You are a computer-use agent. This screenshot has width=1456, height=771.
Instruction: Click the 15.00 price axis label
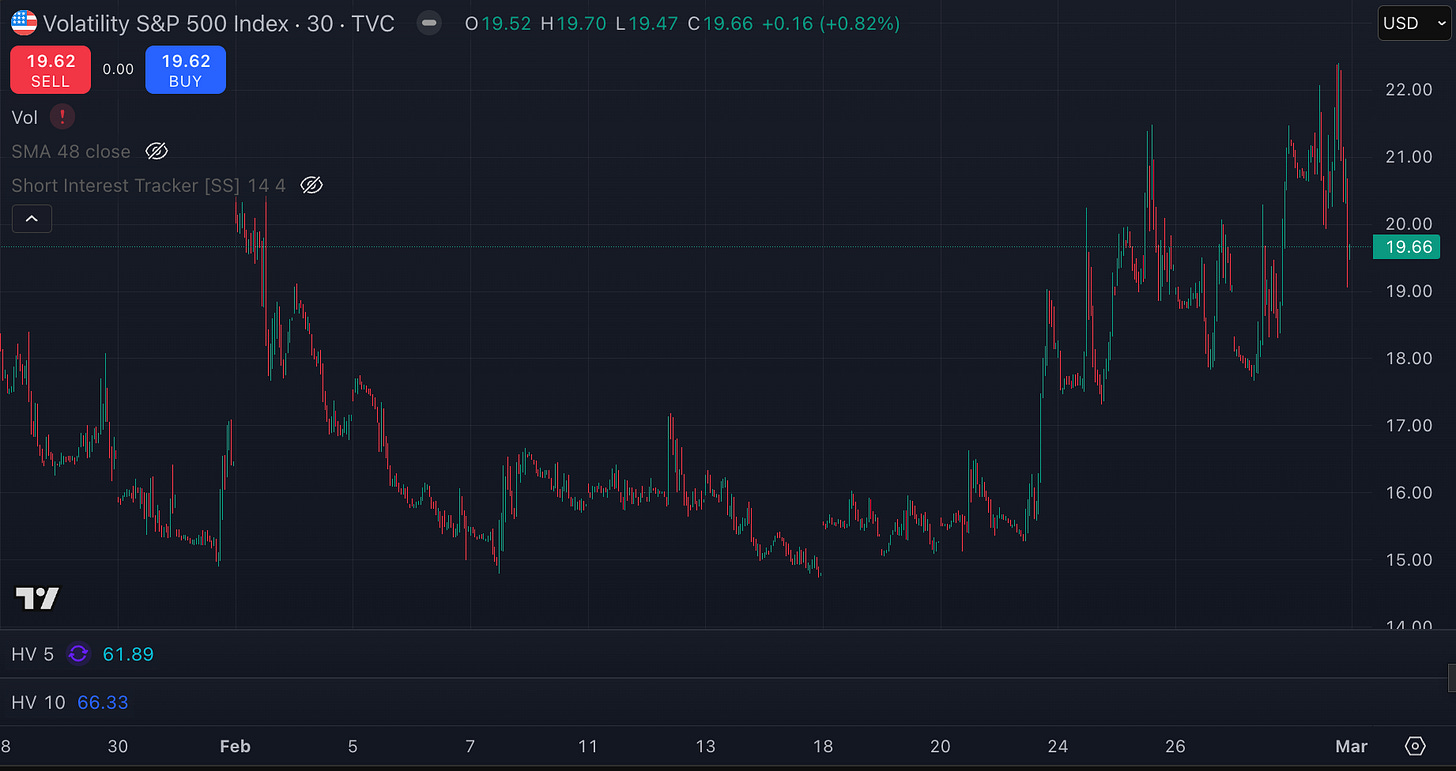[1408, 560]
